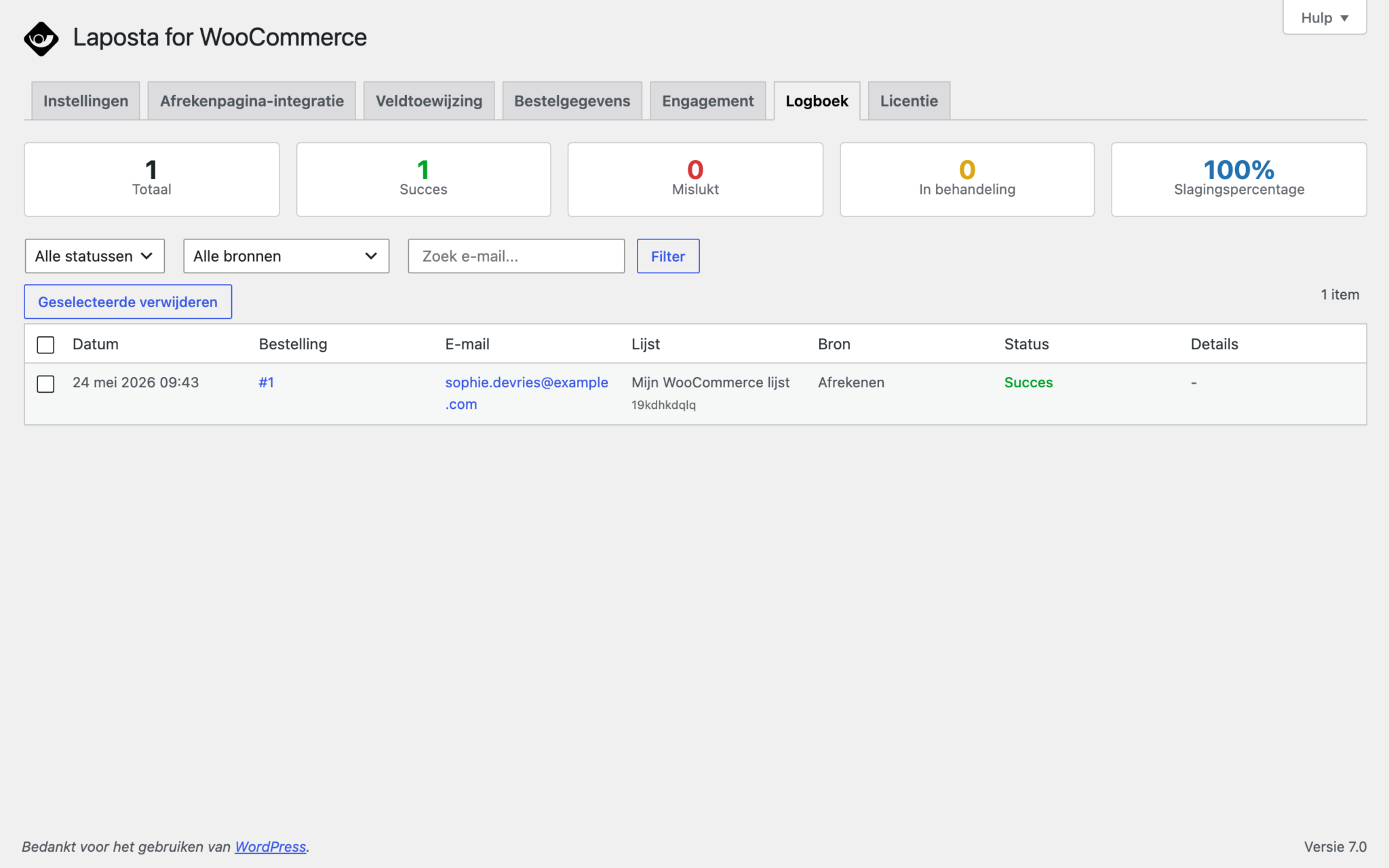The image size is (1389, 868).
Task: Click the Laposta for WooCommerce heading
Action: (x=220, y=37)
